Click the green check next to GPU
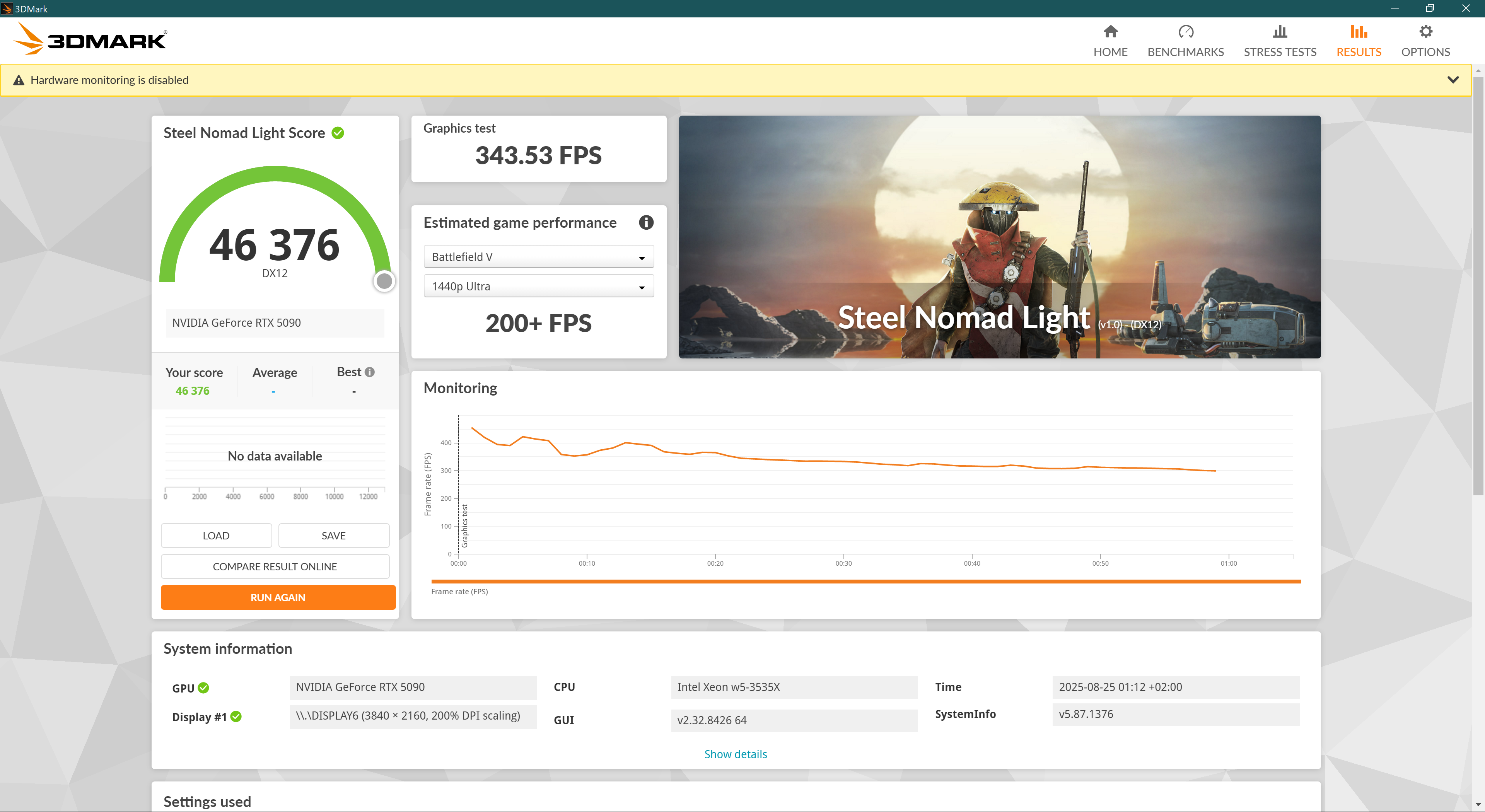The height and width of the screenshot is (812, 1485). coord(203,687)
